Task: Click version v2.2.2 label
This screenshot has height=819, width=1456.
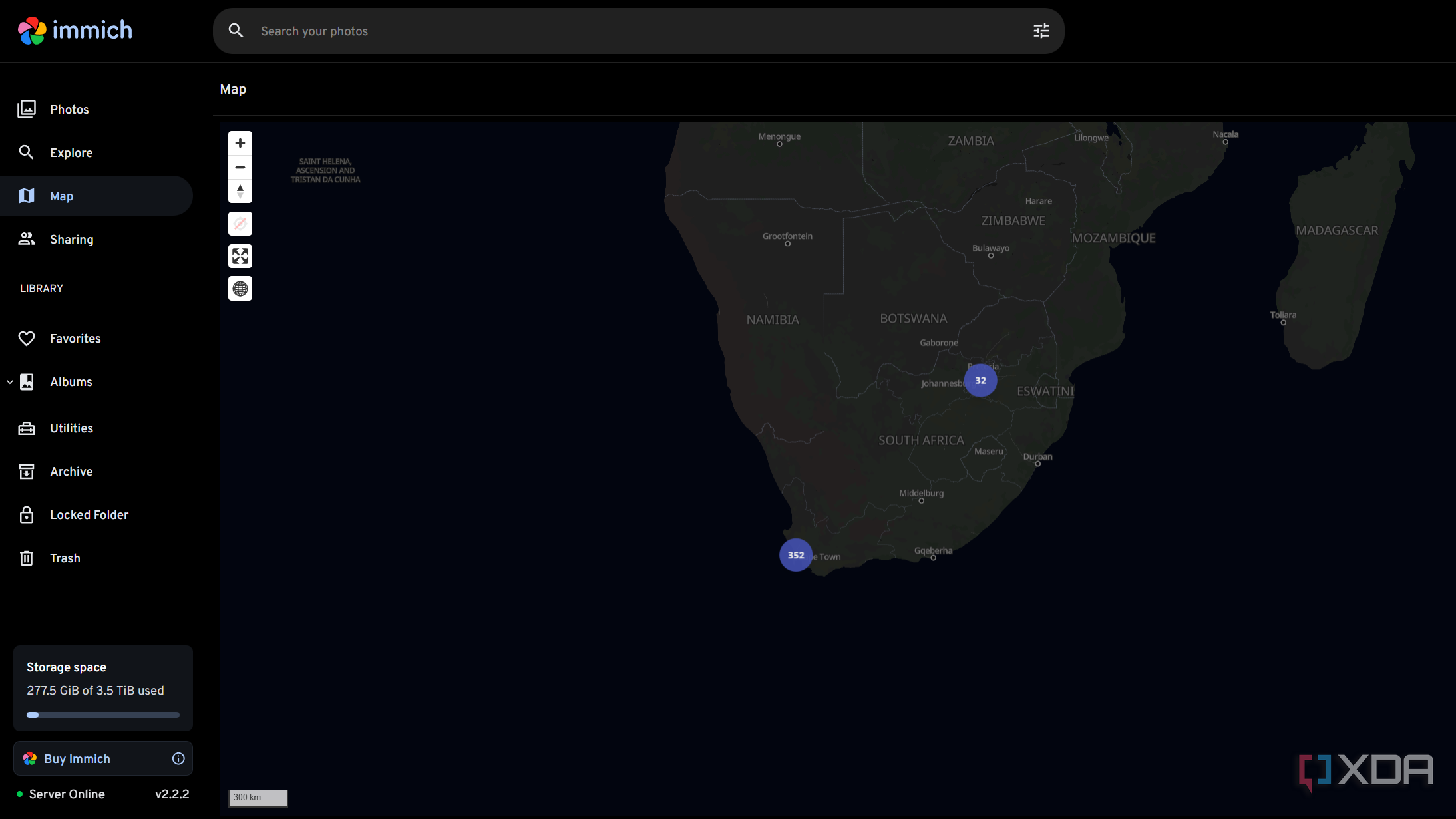Action: pos(172,794)
